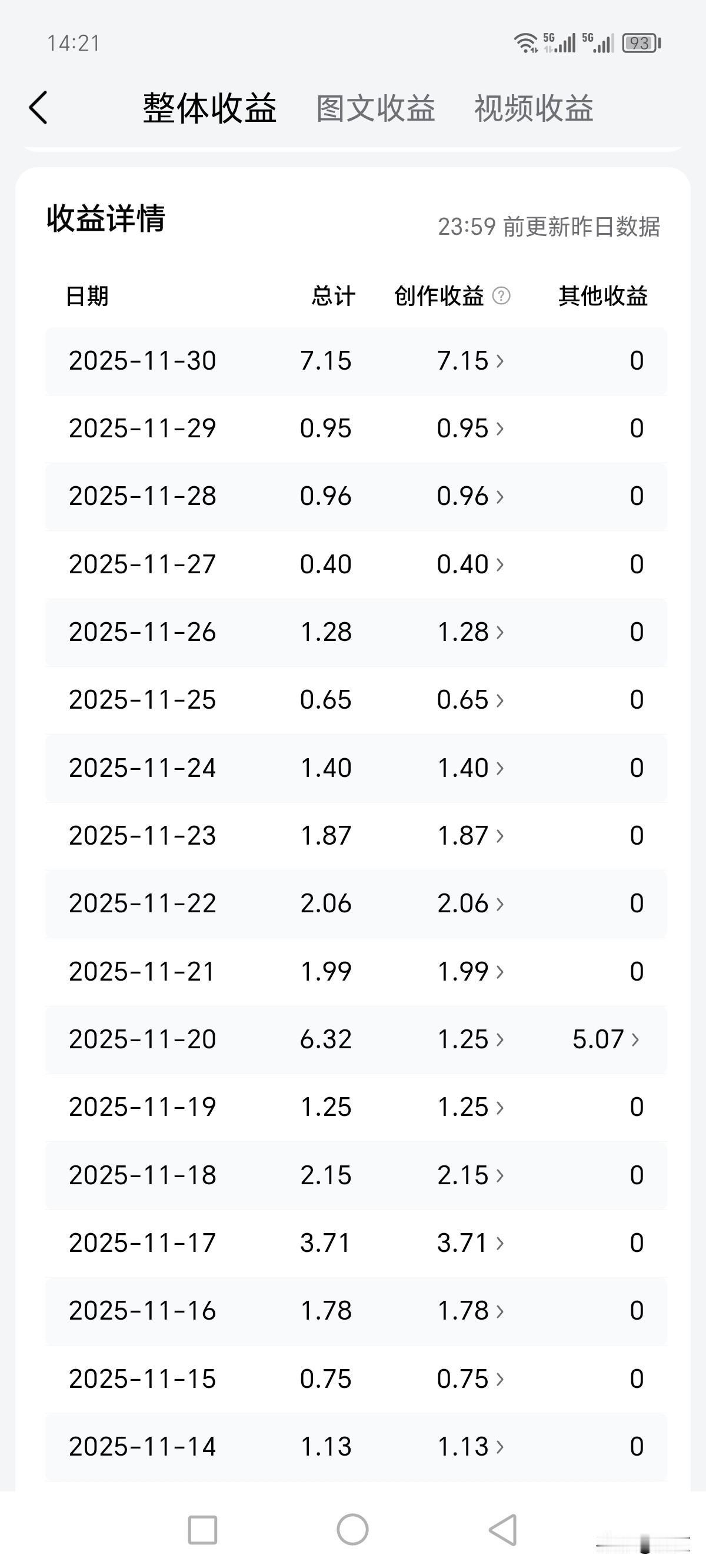Switch to the 视频收益 tab

(x=534, y=109)
